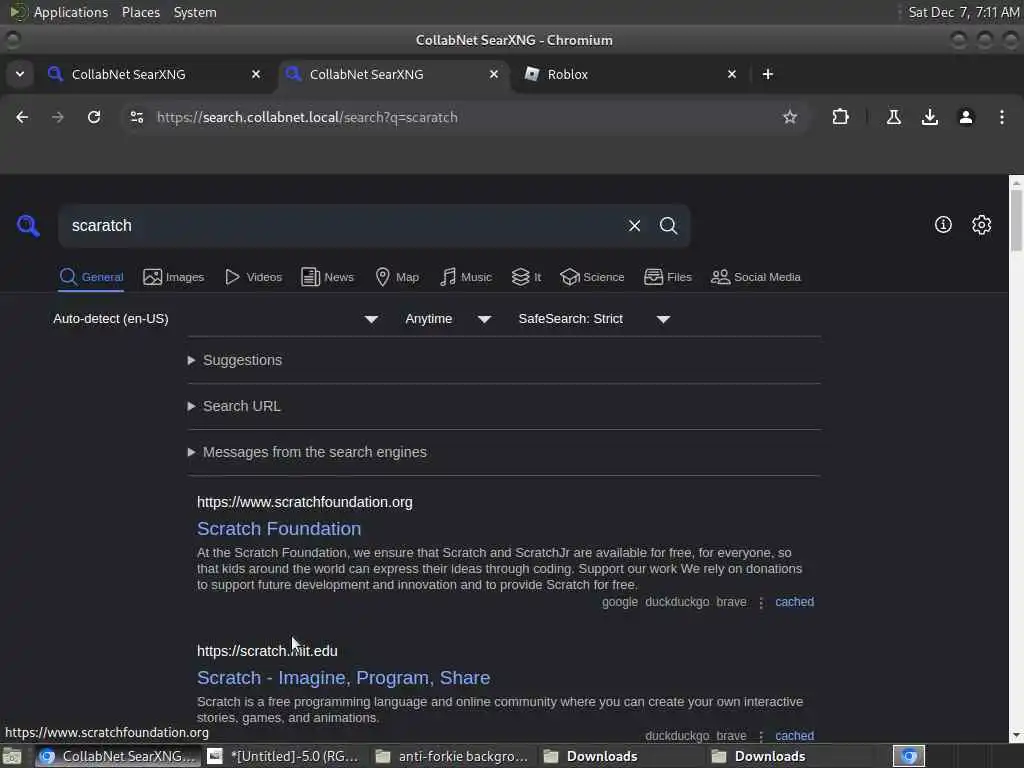Open the Places menu
1024x768 pixels.
tap(140, 12)
